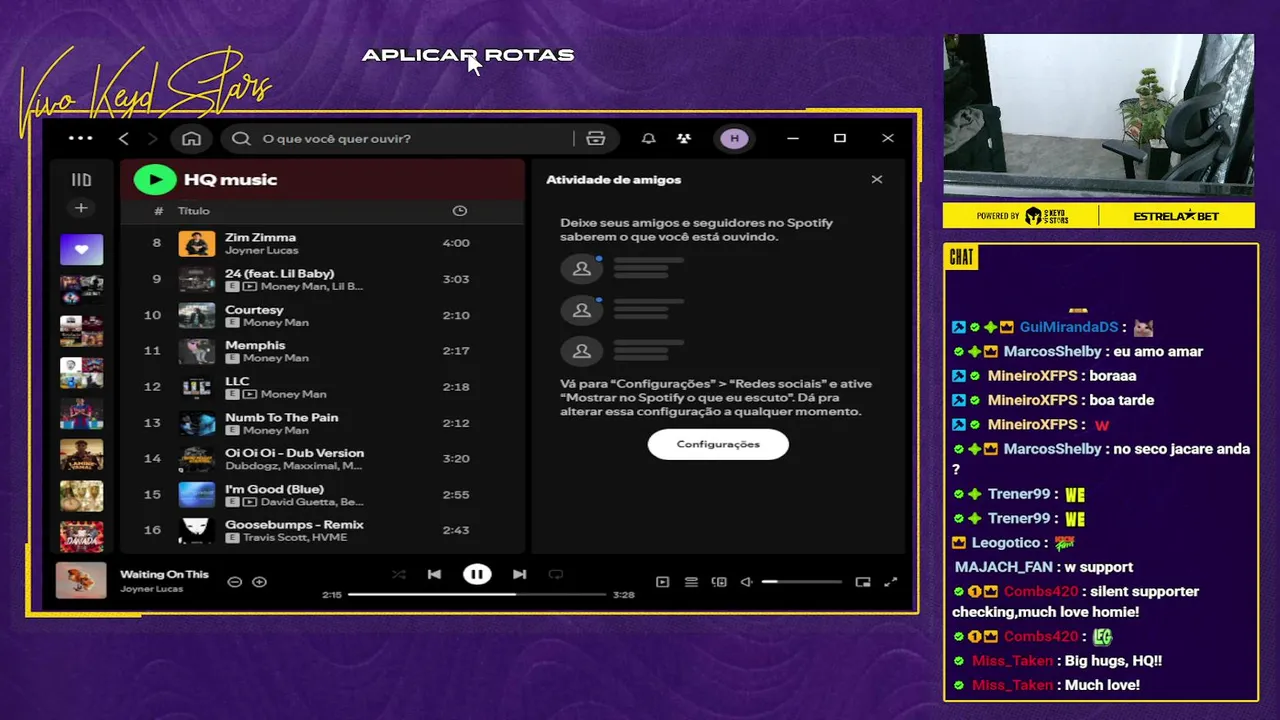Click the Zim Zimma album cover
Image resolution: width=1280 pixels, height=720 pixels.
197,243
